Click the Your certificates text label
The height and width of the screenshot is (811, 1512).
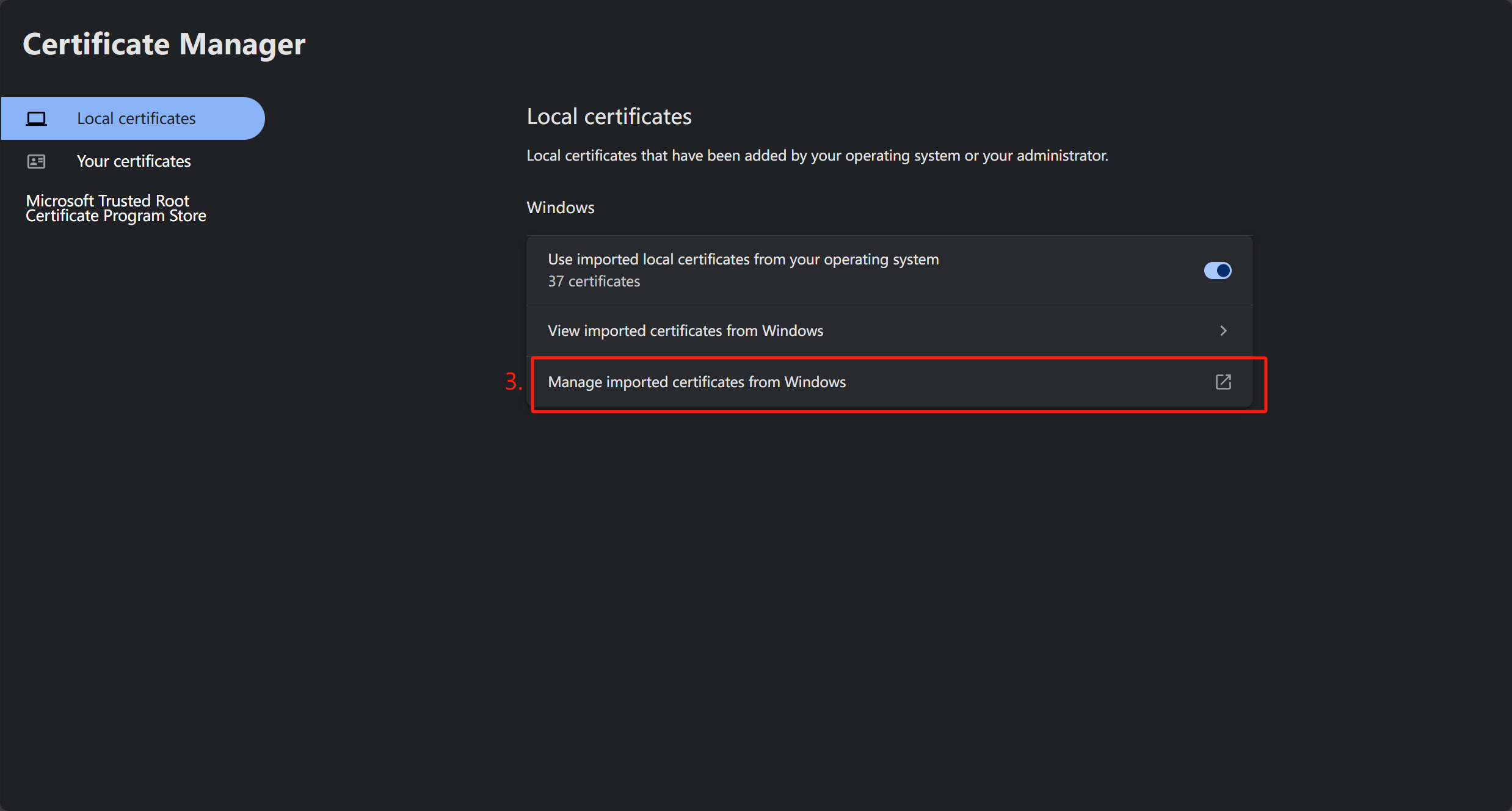pos(134,161)
